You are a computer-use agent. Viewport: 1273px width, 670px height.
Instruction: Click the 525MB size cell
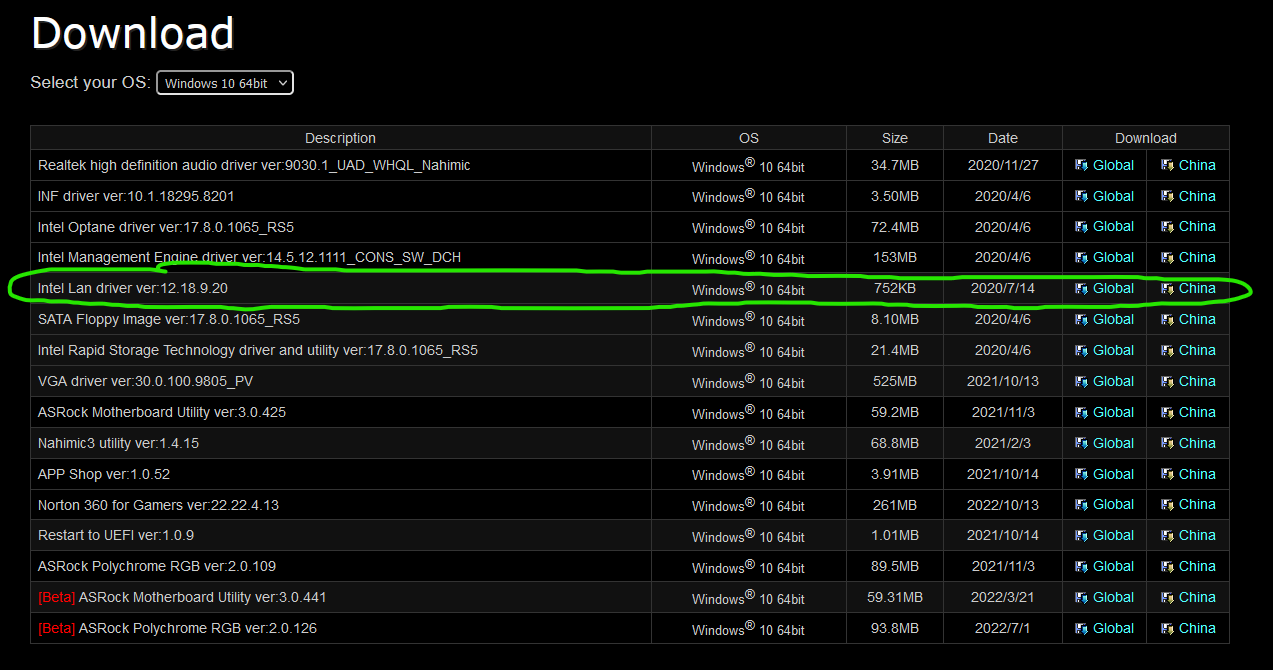895,381
